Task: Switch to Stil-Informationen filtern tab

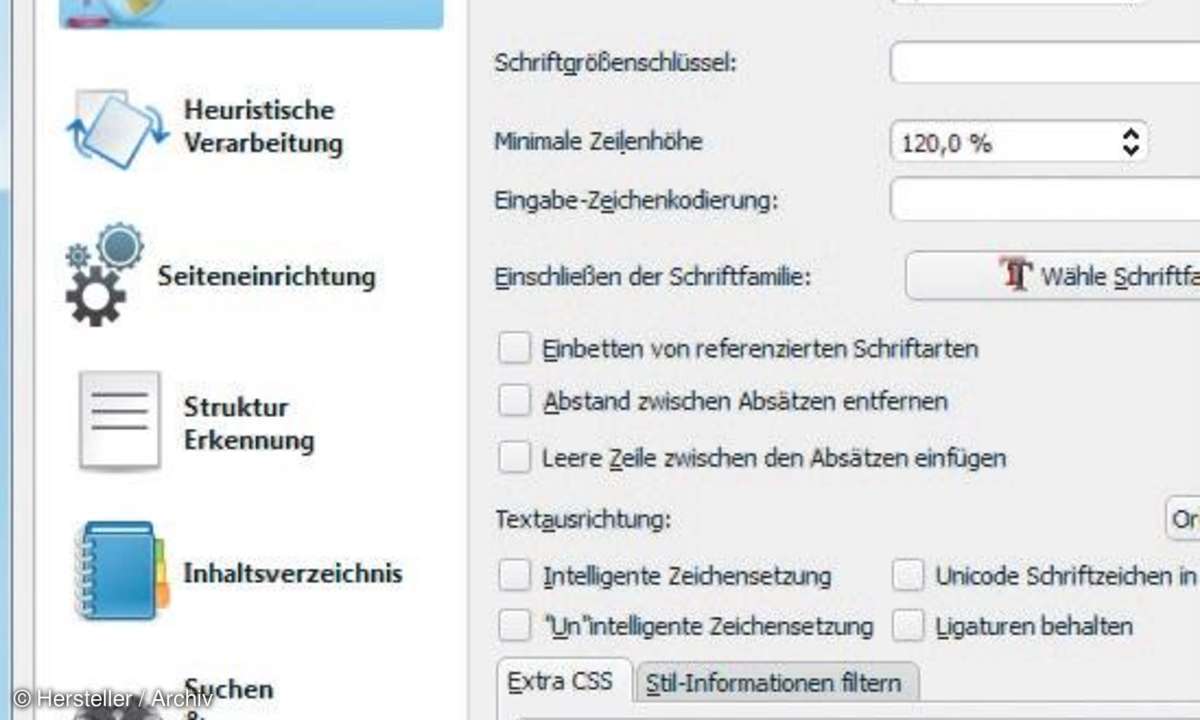Action: tap(774, 684)
